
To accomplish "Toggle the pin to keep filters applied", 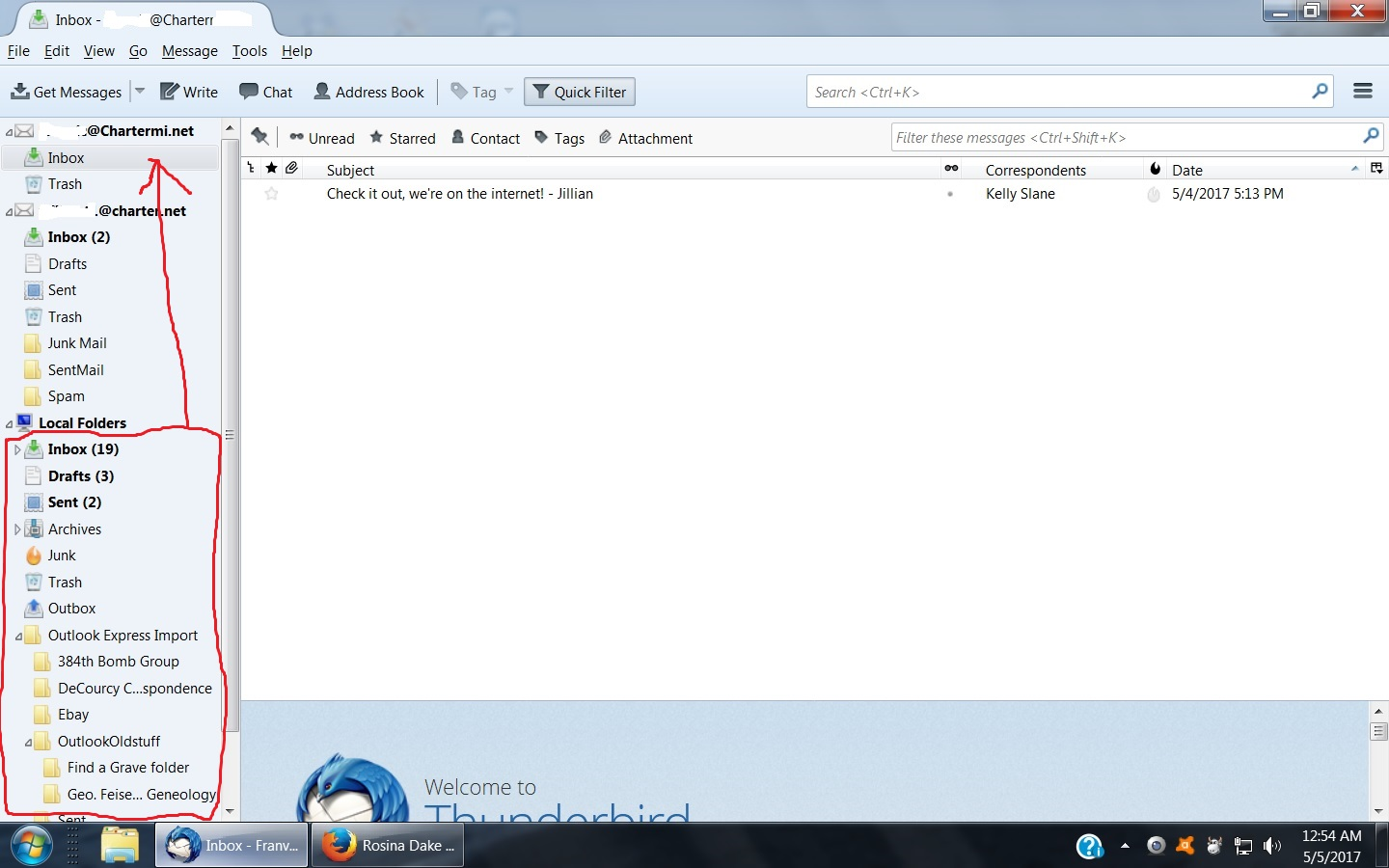I will (x=259, y=137).
